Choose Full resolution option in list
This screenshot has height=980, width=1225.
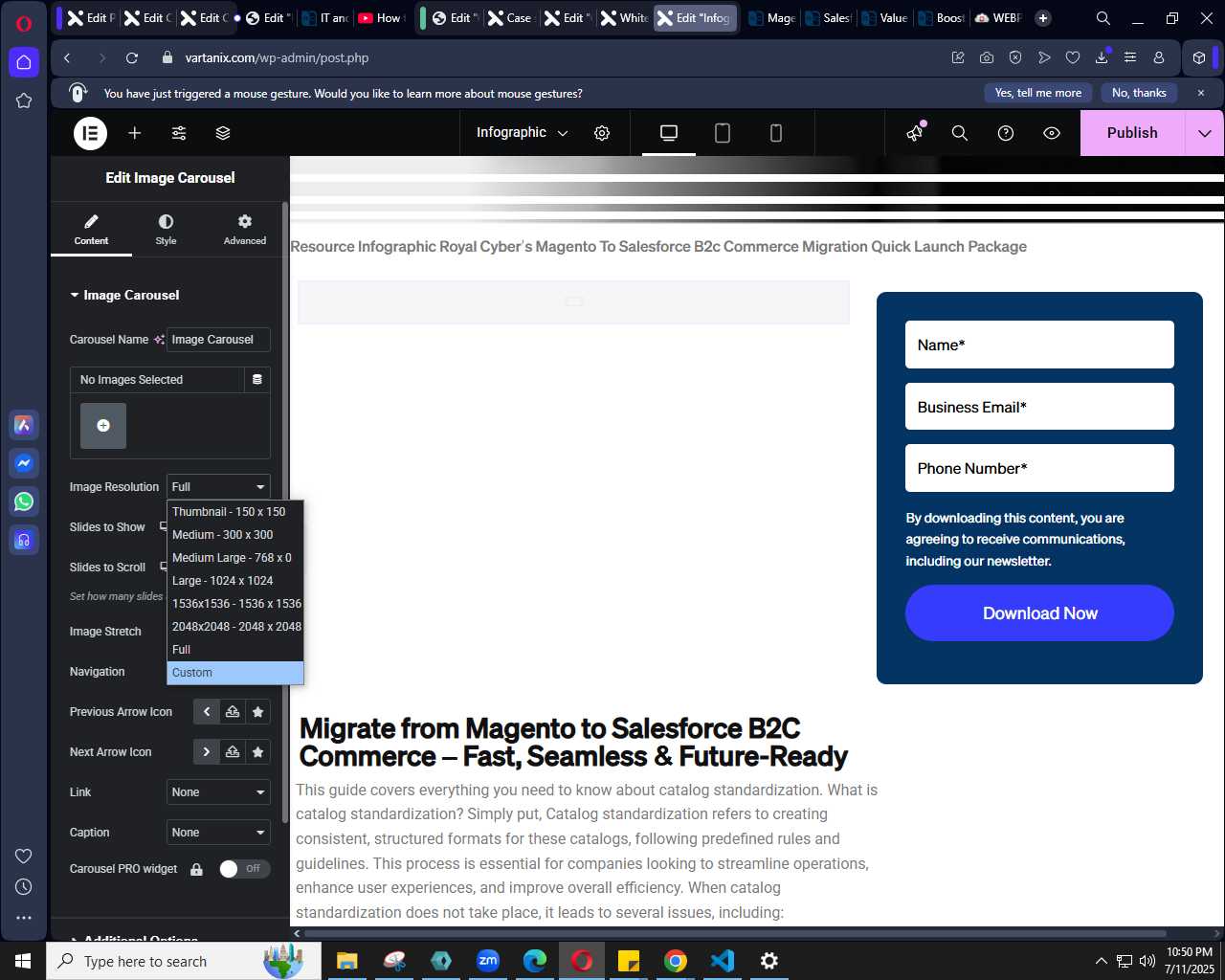pos(235,650)
